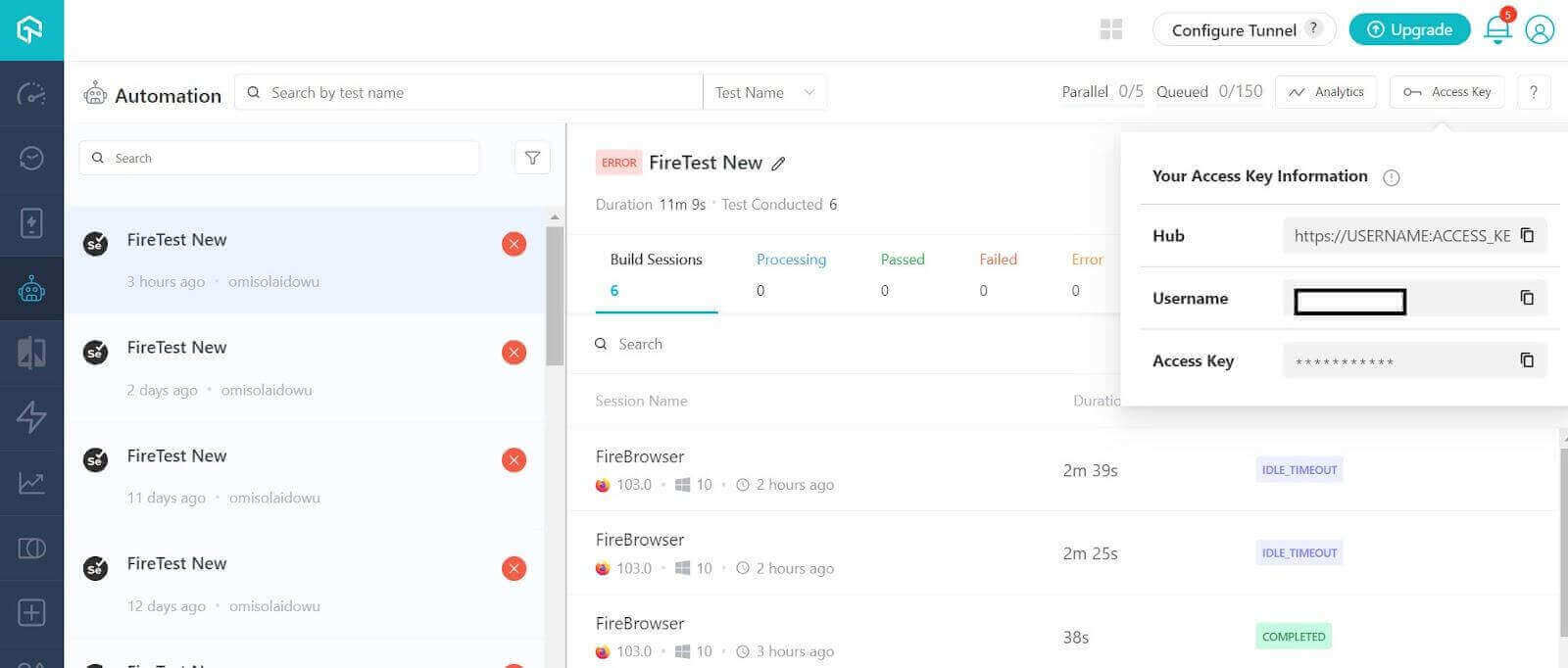
Task: Open the dashboard speedometer icon in sidebar
Action: click(31, 94)
